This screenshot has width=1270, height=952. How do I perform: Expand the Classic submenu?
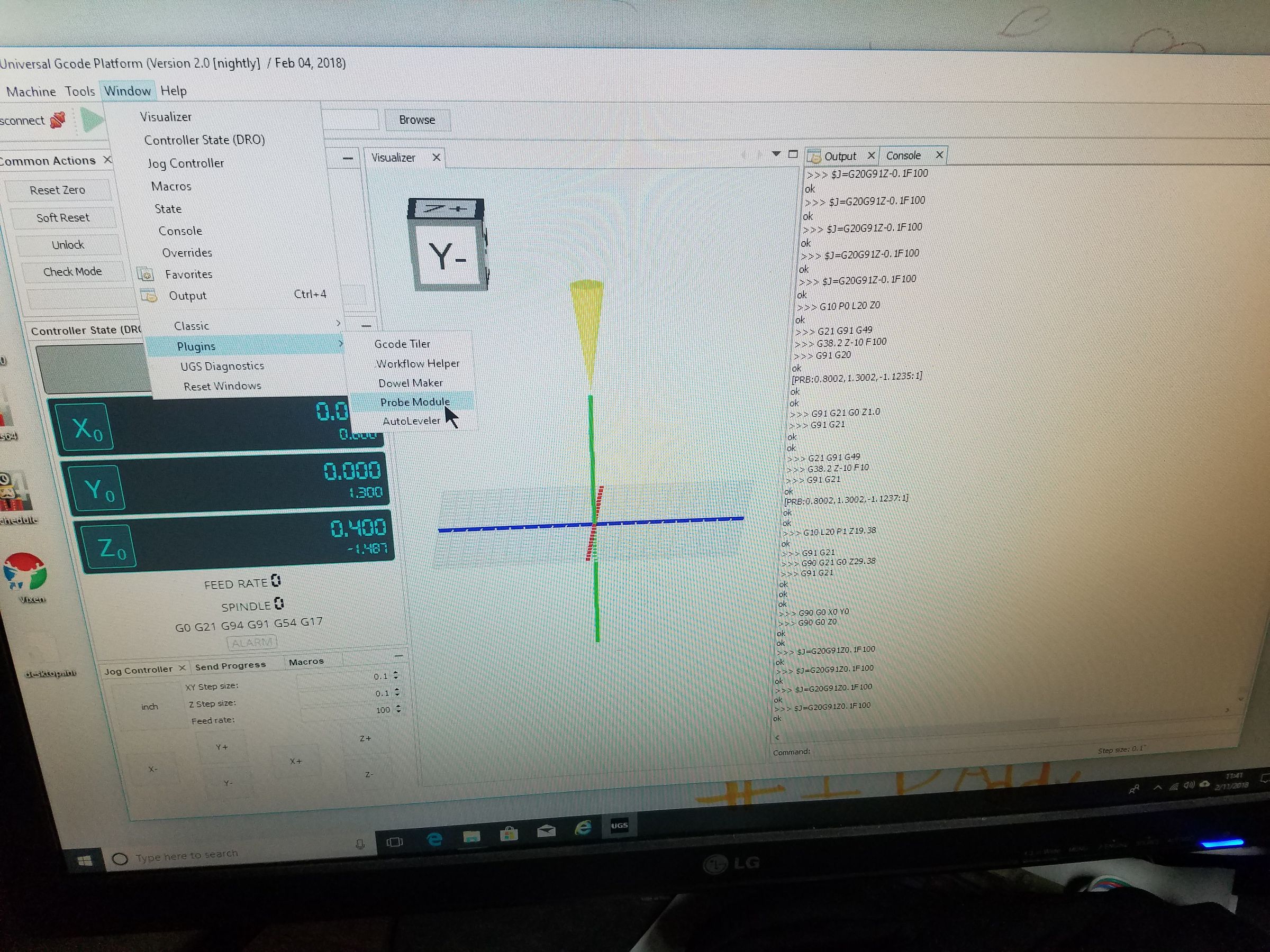(x=192, y=325)
